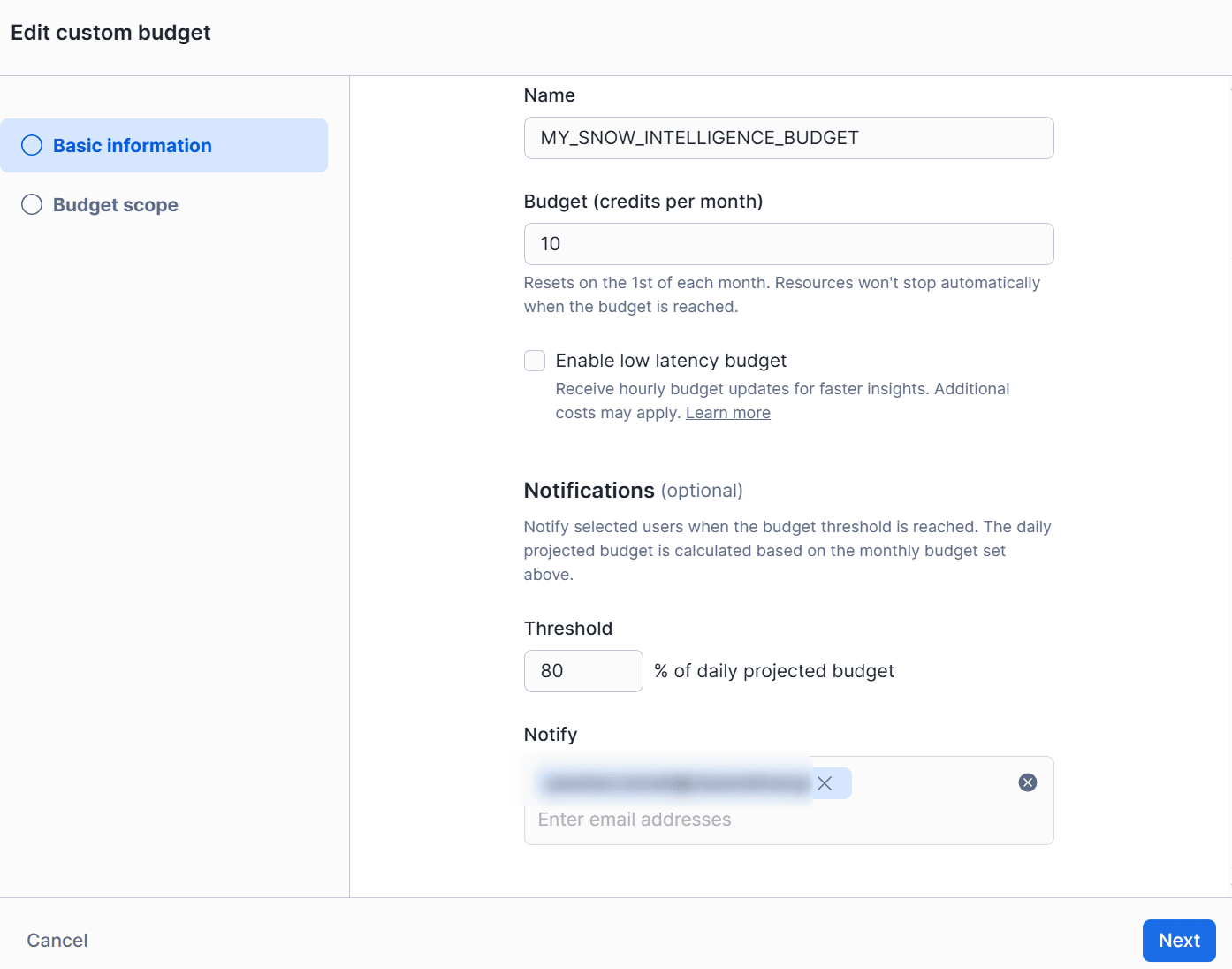Click the 'Threshold' field label

[567, 629]
